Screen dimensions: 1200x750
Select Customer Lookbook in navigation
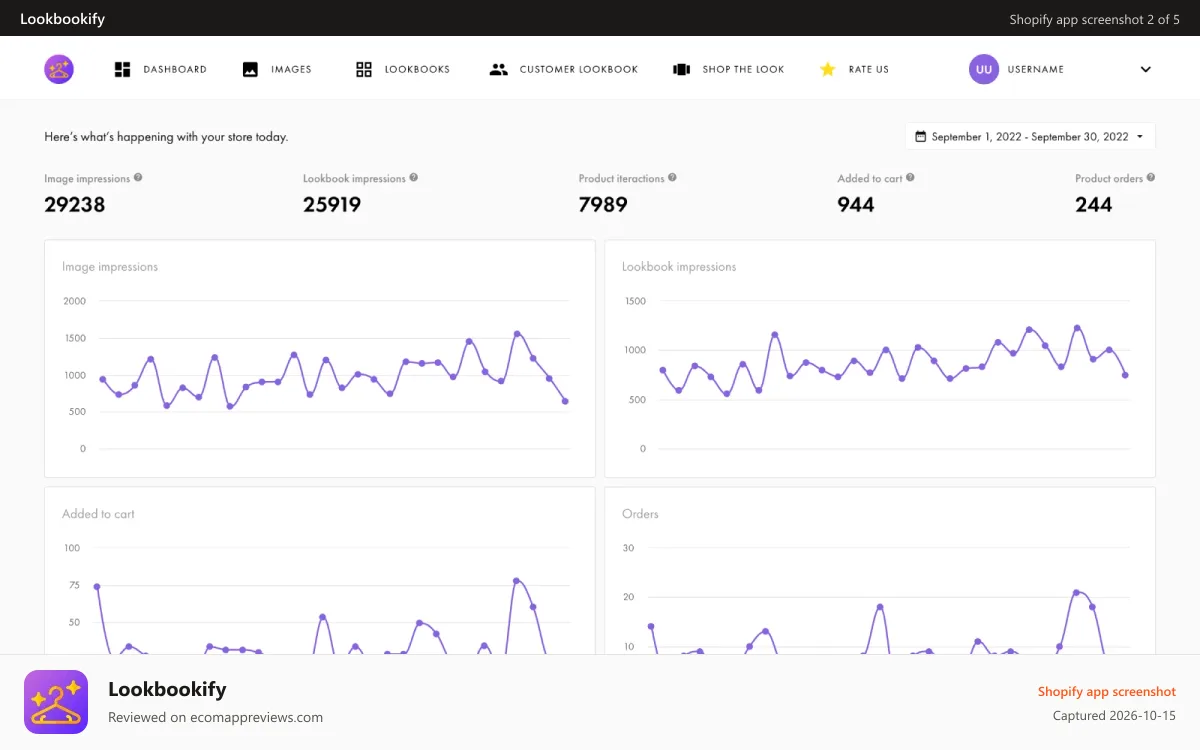tap(564, 69)
